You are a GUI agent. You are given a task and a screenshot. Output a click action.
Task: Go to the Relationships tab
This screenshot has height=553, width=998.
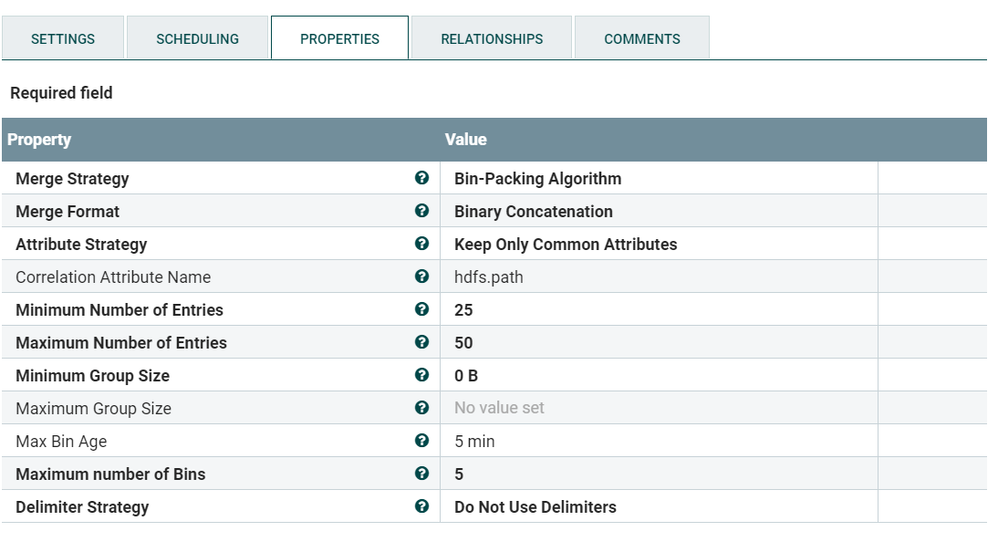(x=492, y=38)
